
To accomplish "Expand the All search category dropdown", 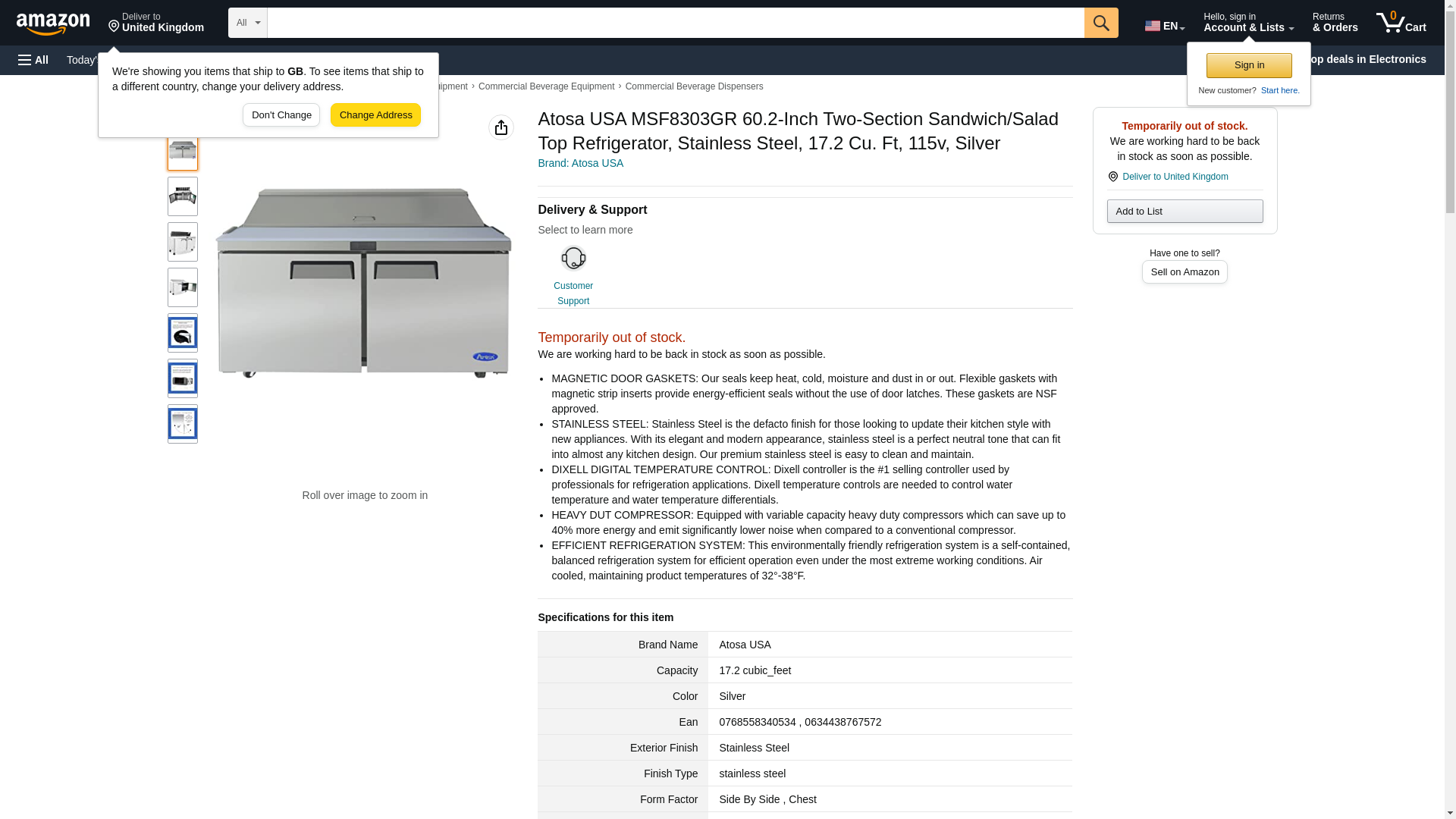I will [248, 23].
